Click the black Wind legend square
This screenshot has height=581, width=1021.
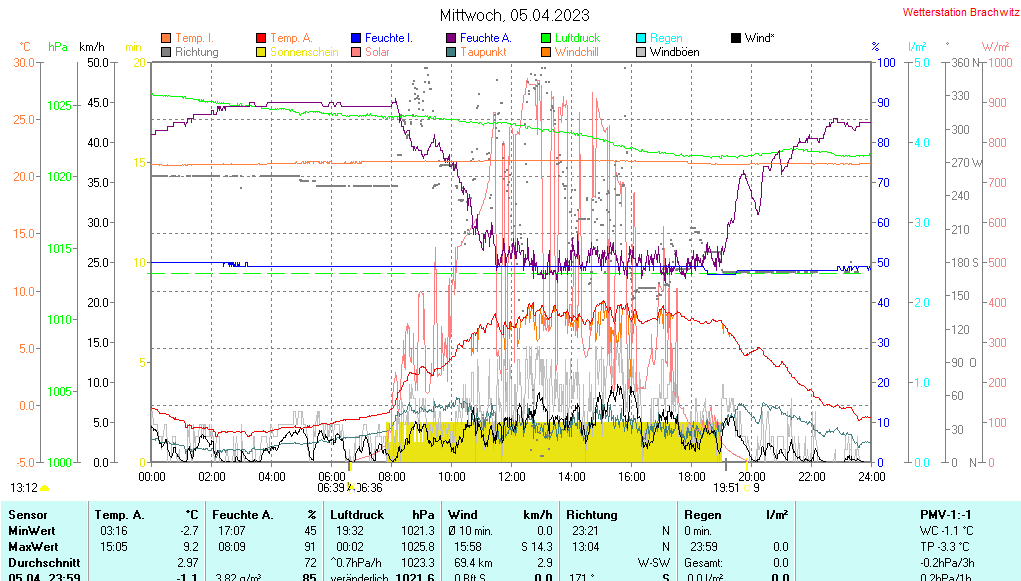coord(736,38)
